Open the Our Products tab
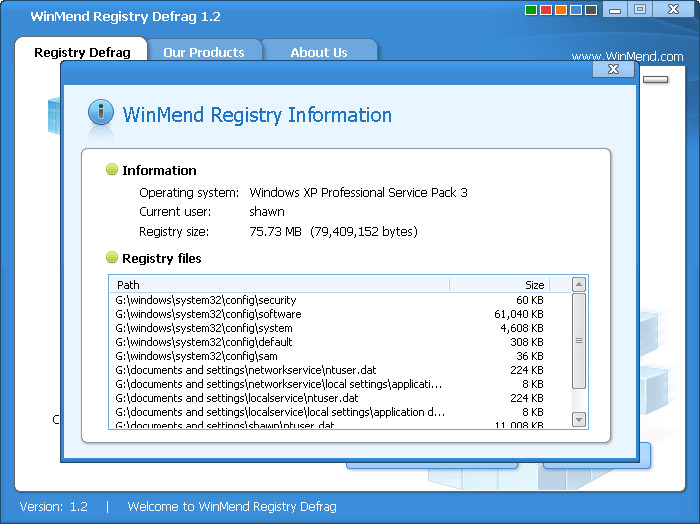The image size is (700, 524). (x=204, y=52)
